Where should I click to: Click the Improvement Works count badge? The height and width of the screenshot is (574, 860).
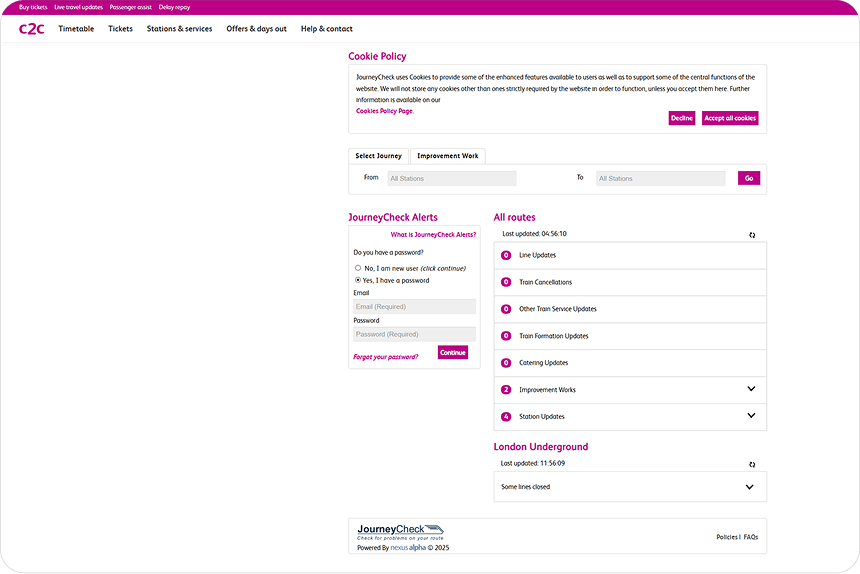click(x=506, y=390)
